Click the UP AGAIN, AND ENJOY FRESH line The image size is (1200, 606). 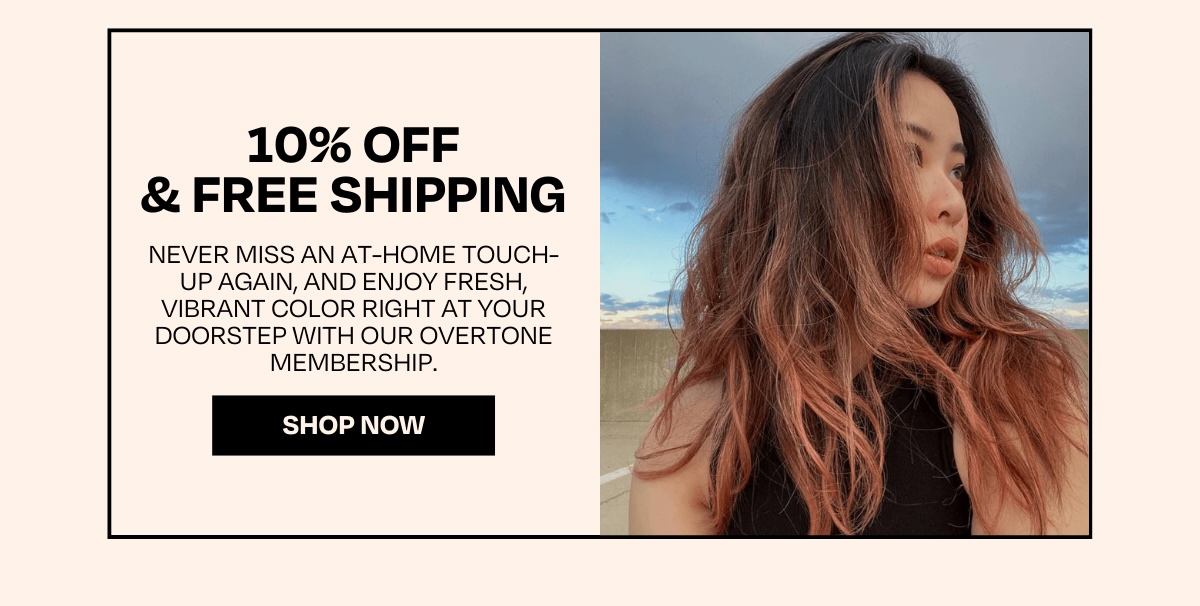pyautogui.click(x=353, y=281)
